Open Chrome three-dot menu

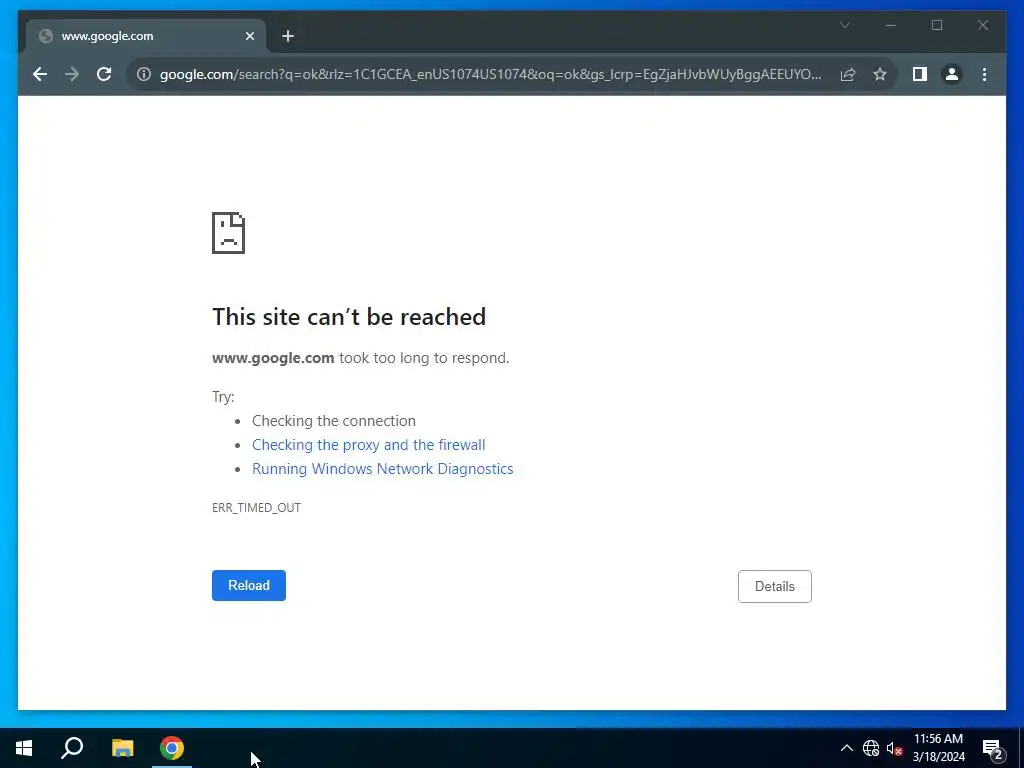click(x=984, y=74)
